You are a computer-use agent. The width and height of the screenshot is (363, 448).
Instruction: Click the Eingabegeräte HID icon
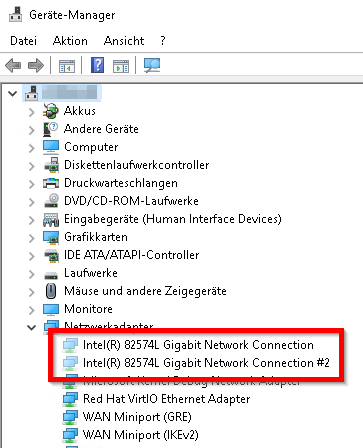pyautogui.click(x=51, y=219)
